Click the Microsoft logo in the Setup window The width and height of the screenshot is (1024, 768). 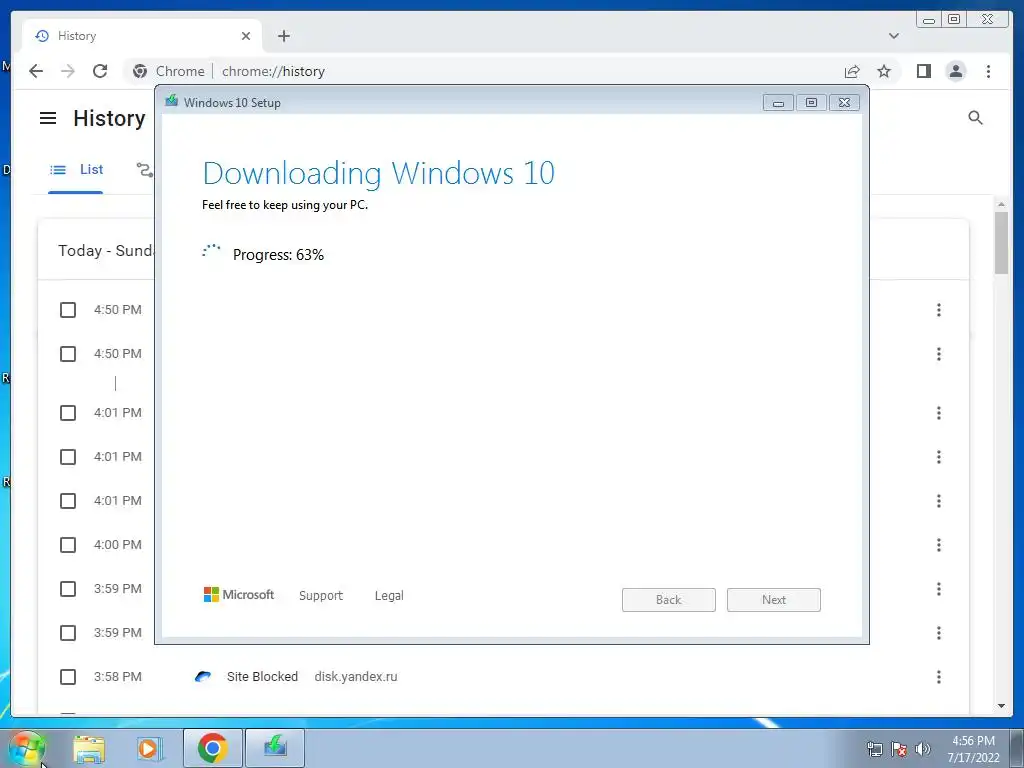(x=239, y=594)
